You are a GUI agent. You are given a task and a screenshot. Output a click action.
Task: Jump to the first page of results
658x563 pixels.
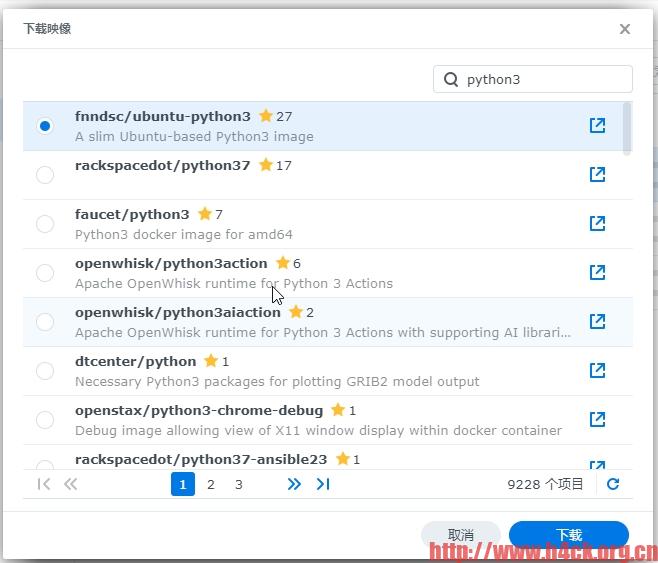tap(43, 484)
